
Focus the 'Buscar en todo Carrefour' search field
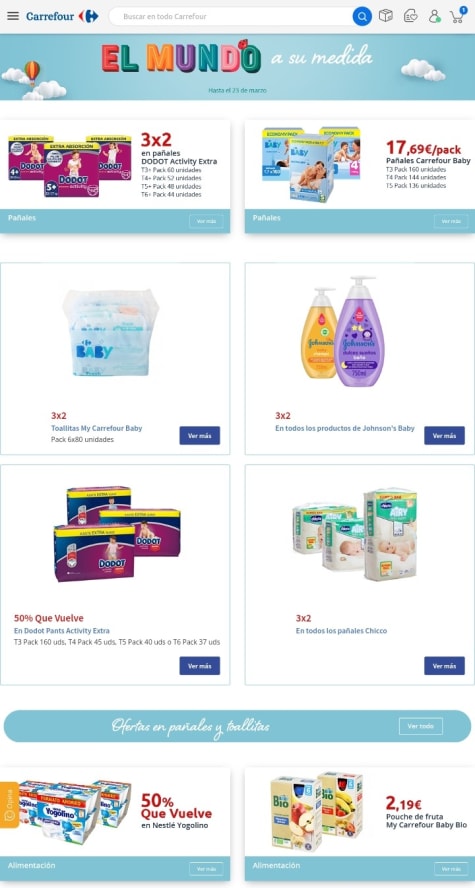[x=230, y=16]
